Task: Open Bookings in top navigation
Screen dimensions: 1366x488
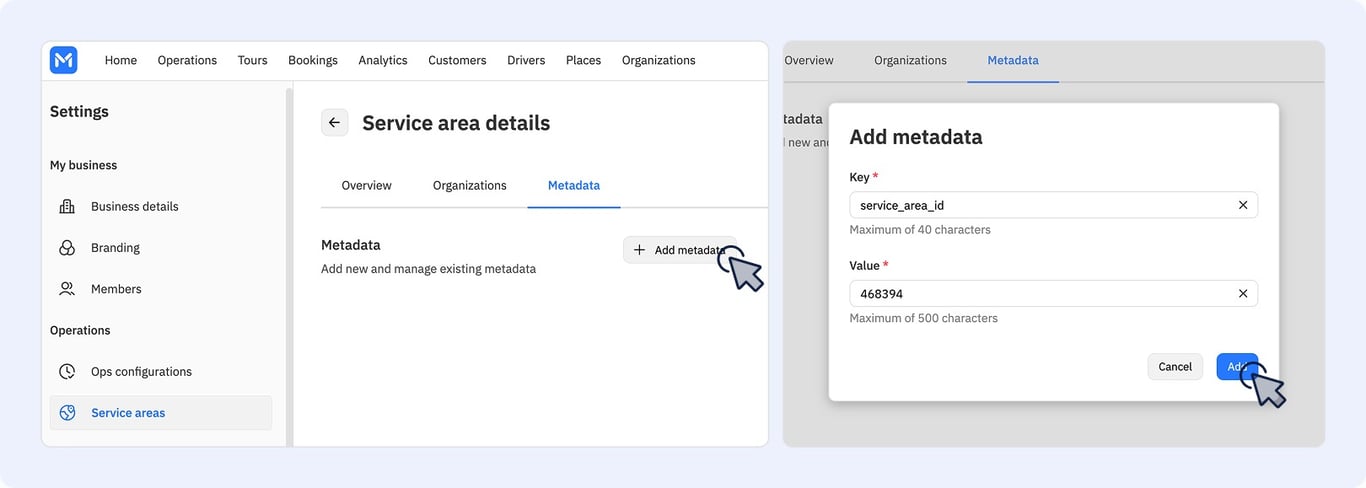Action: click(x=313, y=60)
